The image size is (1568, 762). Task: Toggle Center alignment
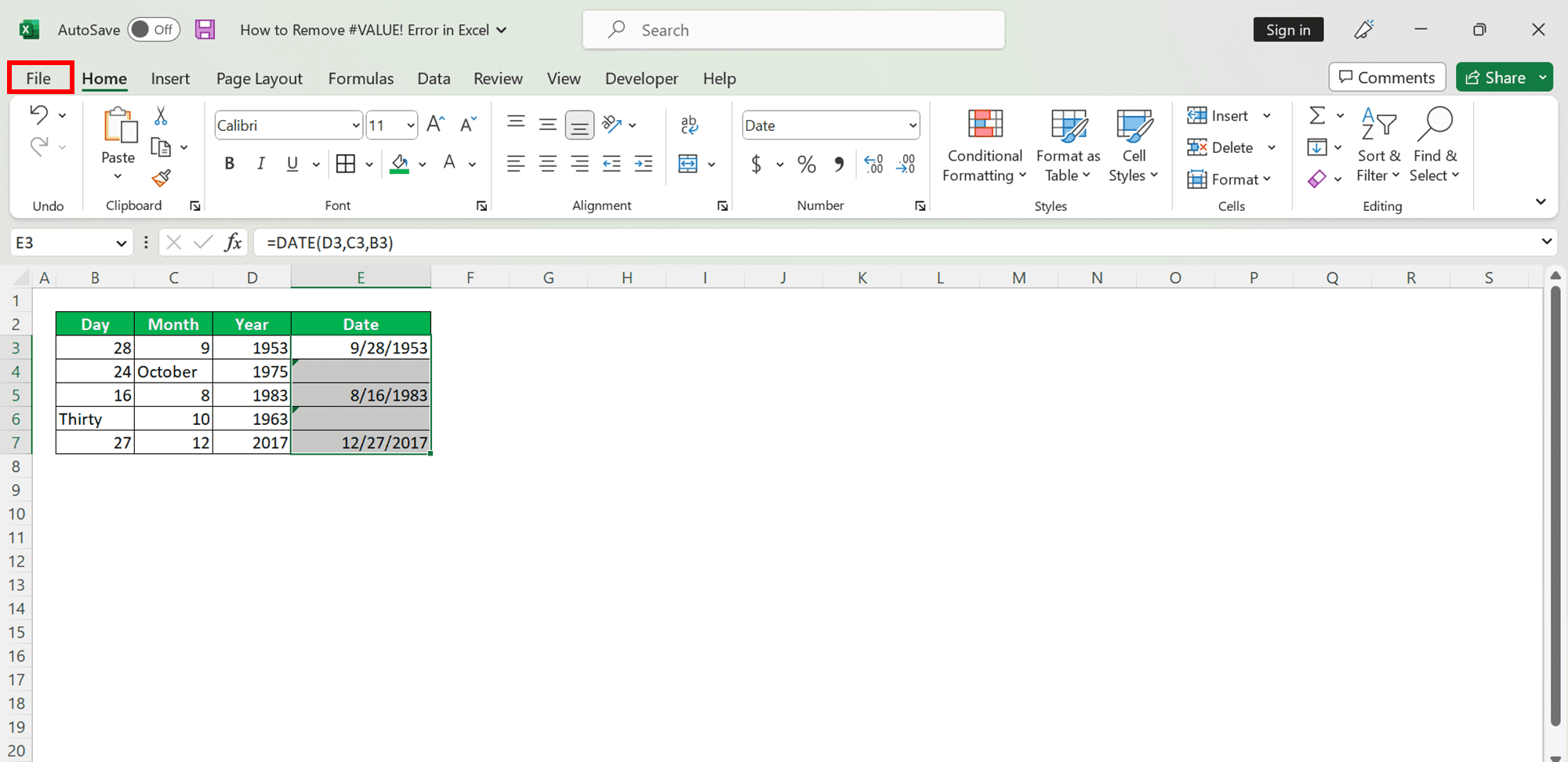coord(548,164)
